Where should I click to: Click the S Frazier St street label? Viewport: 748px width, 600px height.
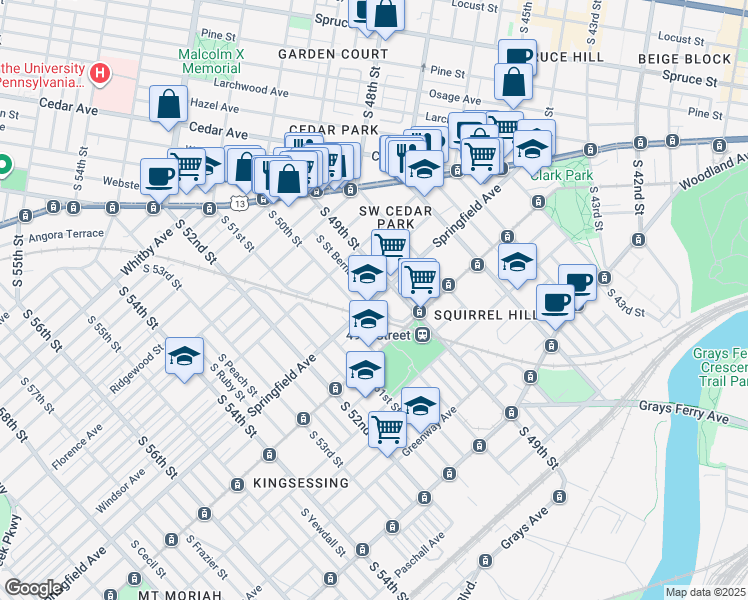pos(207,558)
